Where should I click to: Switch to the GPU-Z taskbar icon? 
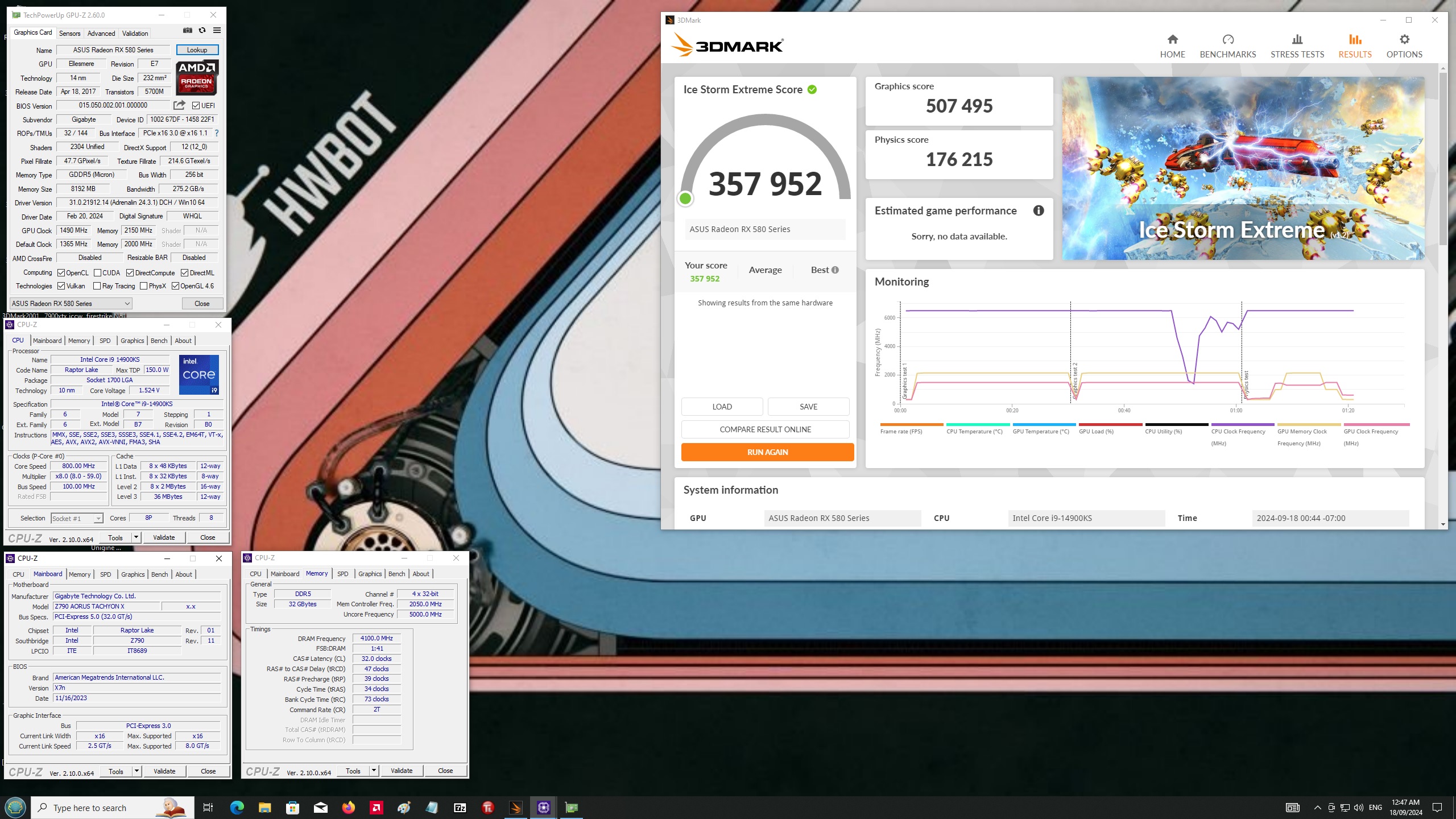pyautogui.click(x=571, y=807)
